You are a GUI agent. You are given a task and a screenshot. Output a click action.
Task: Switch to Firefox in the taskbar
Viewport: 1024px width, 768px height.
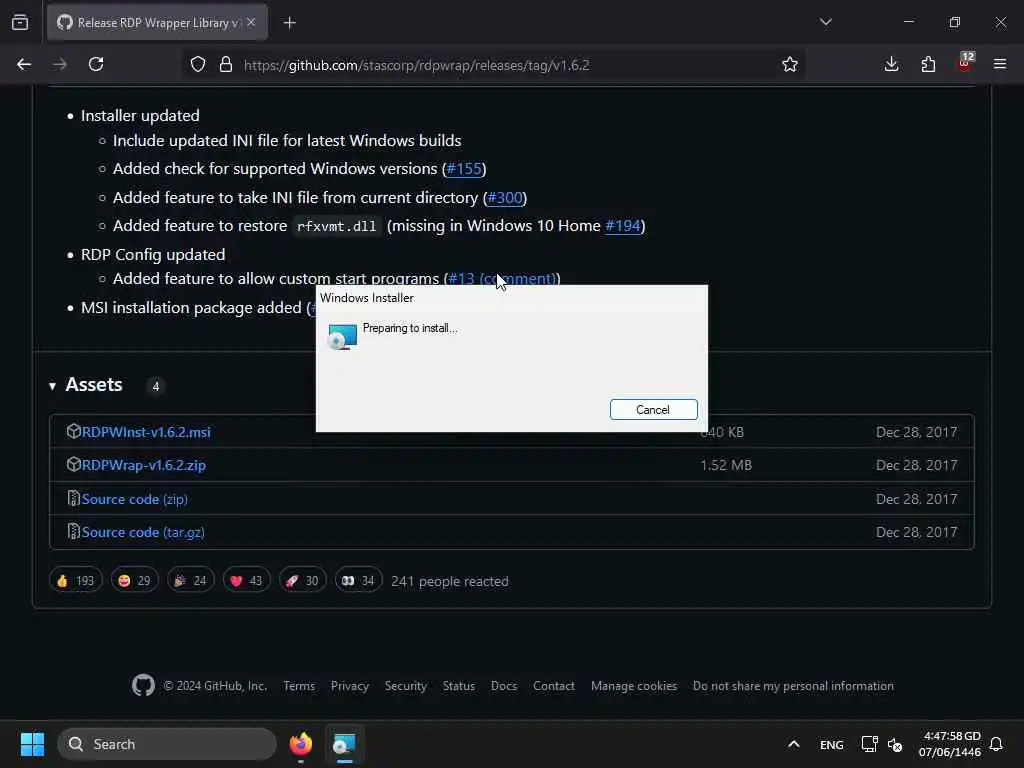[x=301, y=744]
